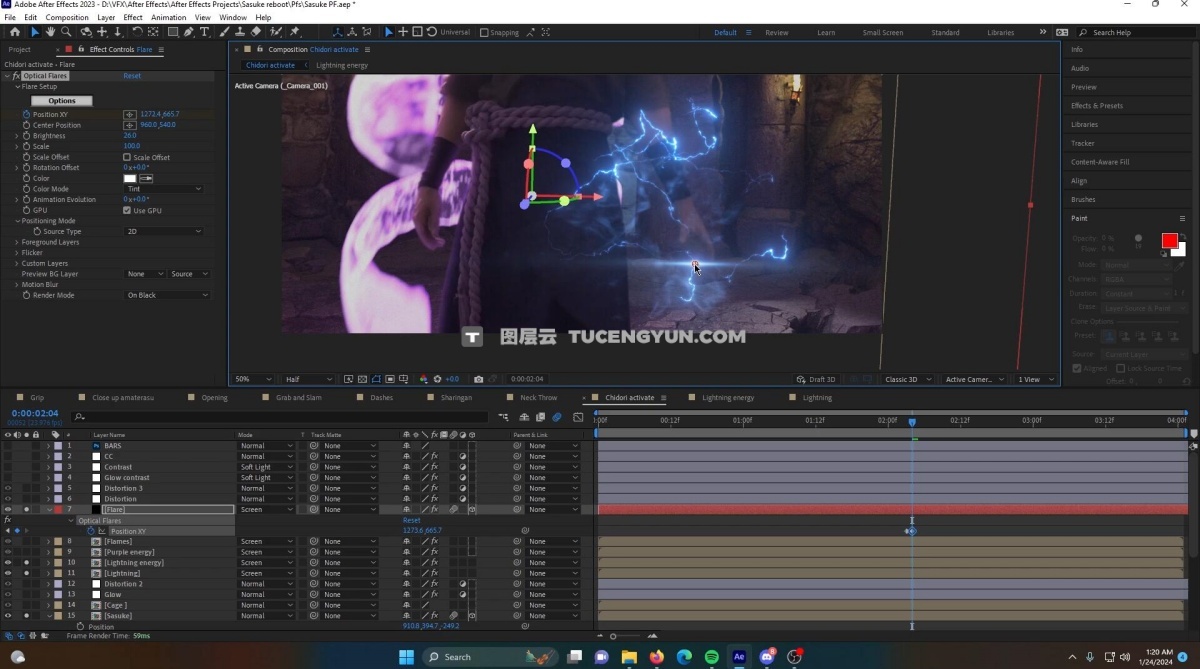
Task: Toggle the Scale Offset checkbox
Action: point(127,157)
